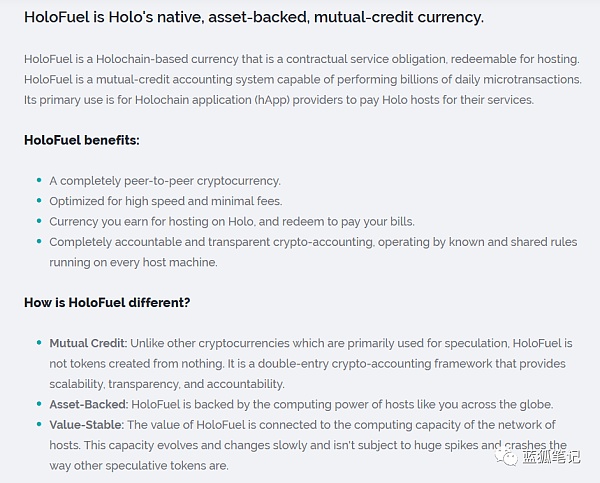
Task: Click the bold 'Value-Stable:' label
Action: [86, 425]
